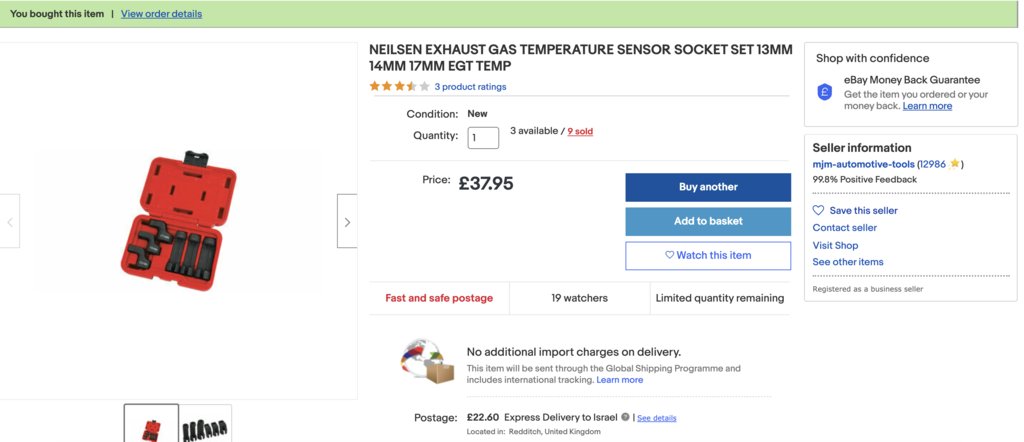This screenshot has height=442, width=1024.
Task: Click the next image arrow on gallery
Action: 347,221
